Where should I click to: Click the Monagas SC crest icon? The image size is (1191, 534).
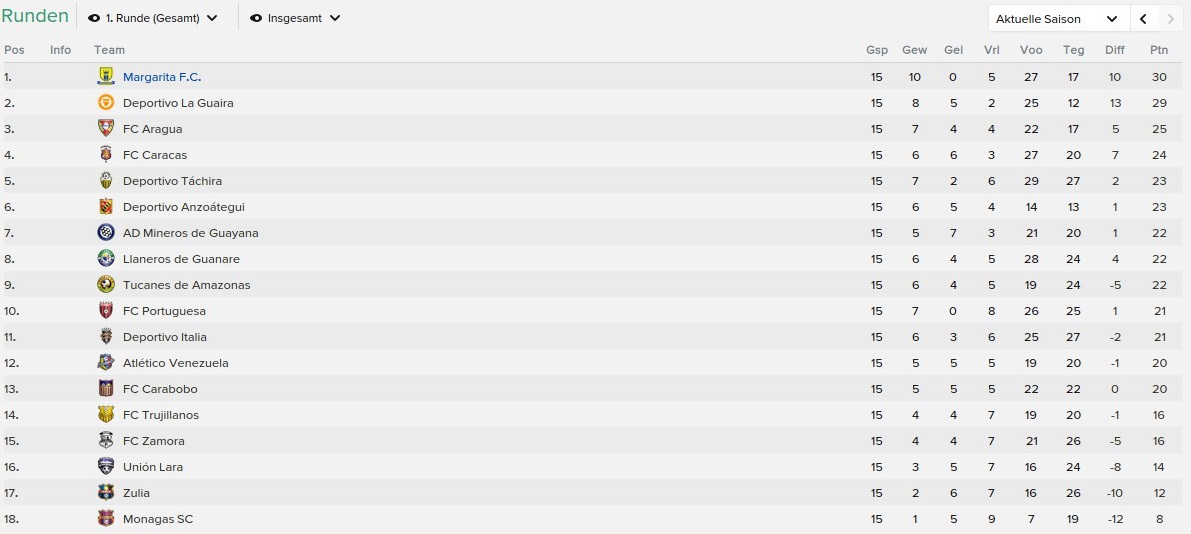click(x=106, y=519)
